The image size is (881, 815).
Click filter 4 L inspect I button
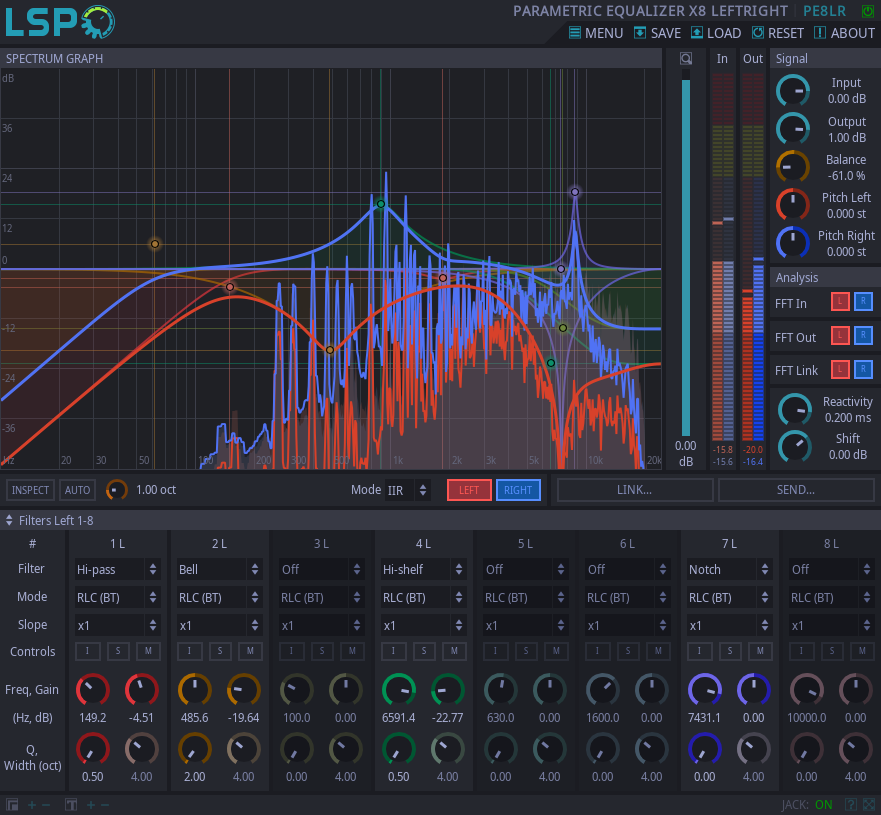tap(393, 651)
